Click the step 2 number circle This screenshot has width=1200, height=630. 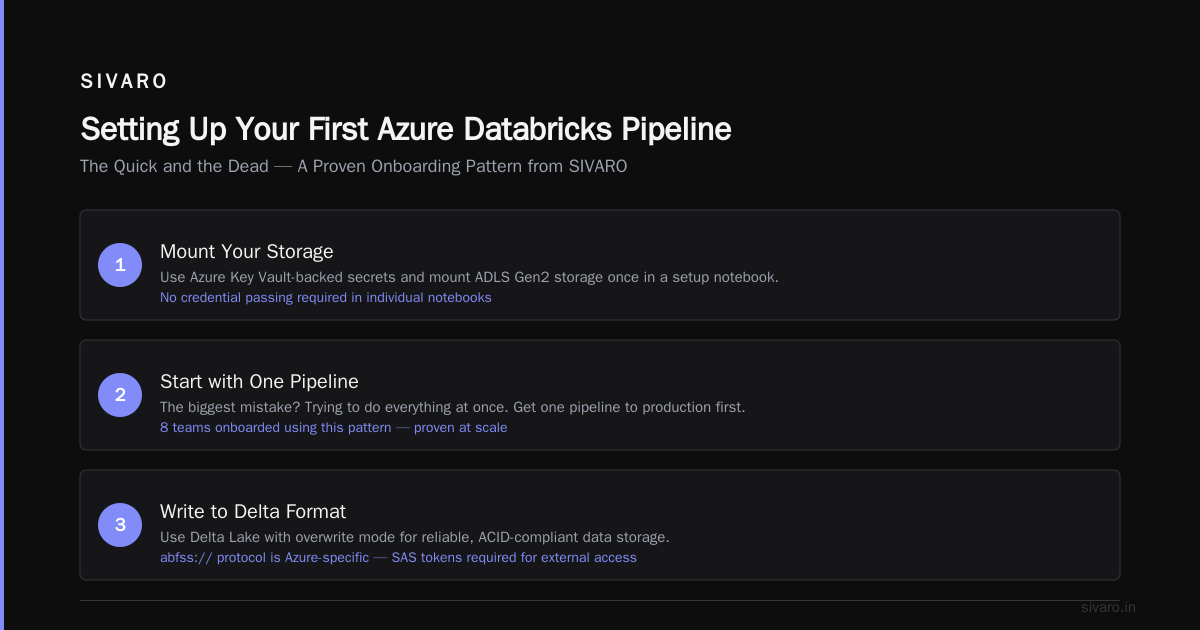tap(120, 395)
